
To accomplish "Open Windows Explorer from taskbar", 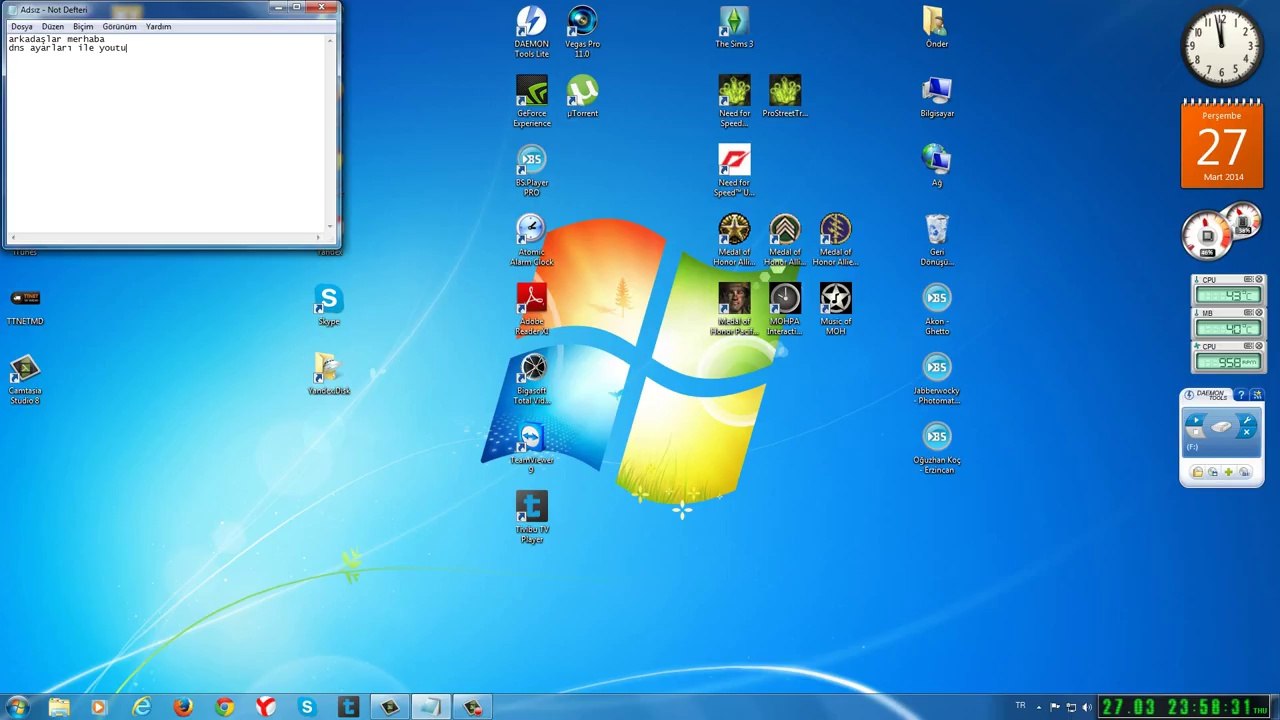I will [59, 707].
